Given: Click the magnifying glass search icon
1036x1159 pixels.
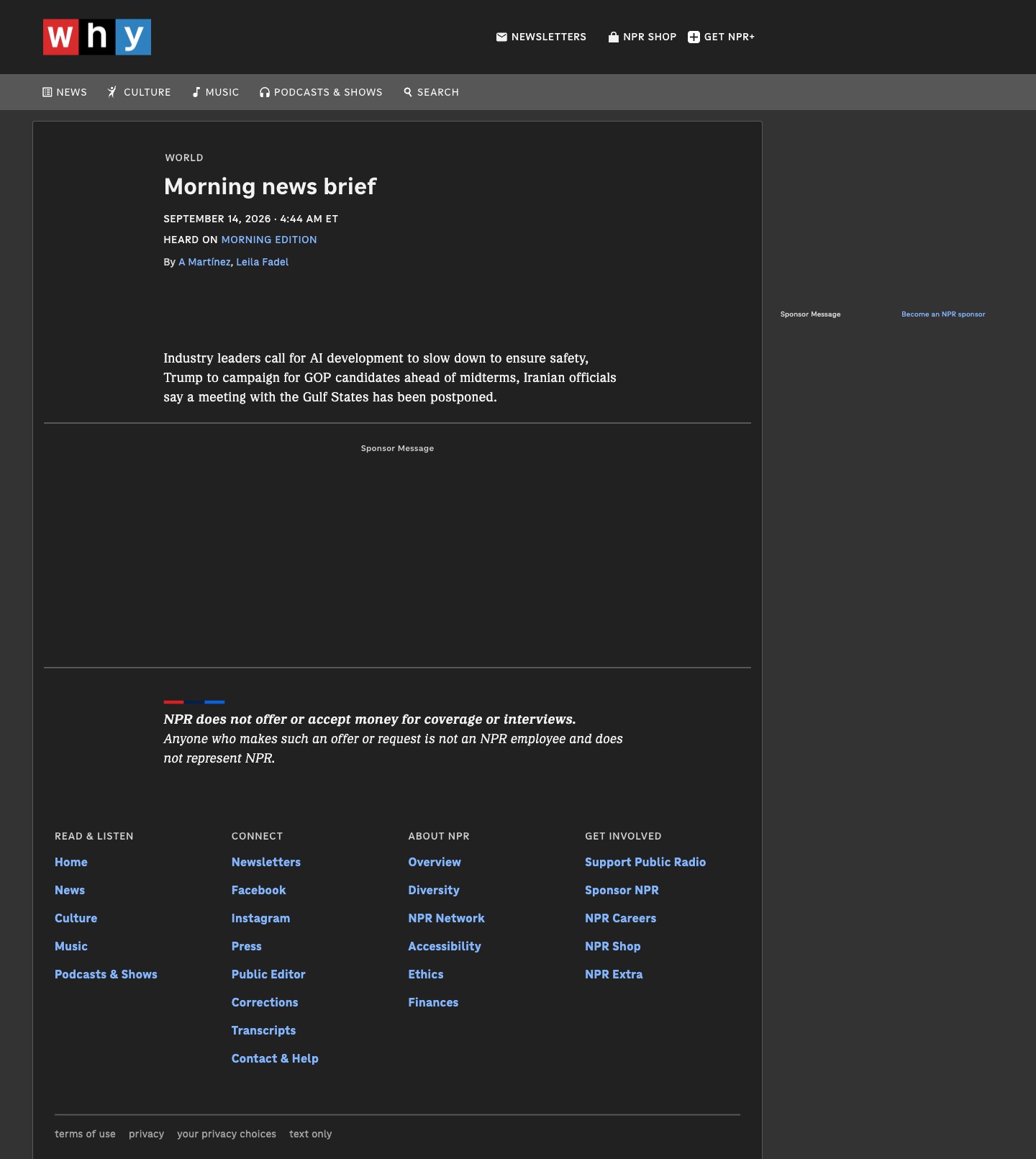Looking at the screenshot, I should coord(408,92).
